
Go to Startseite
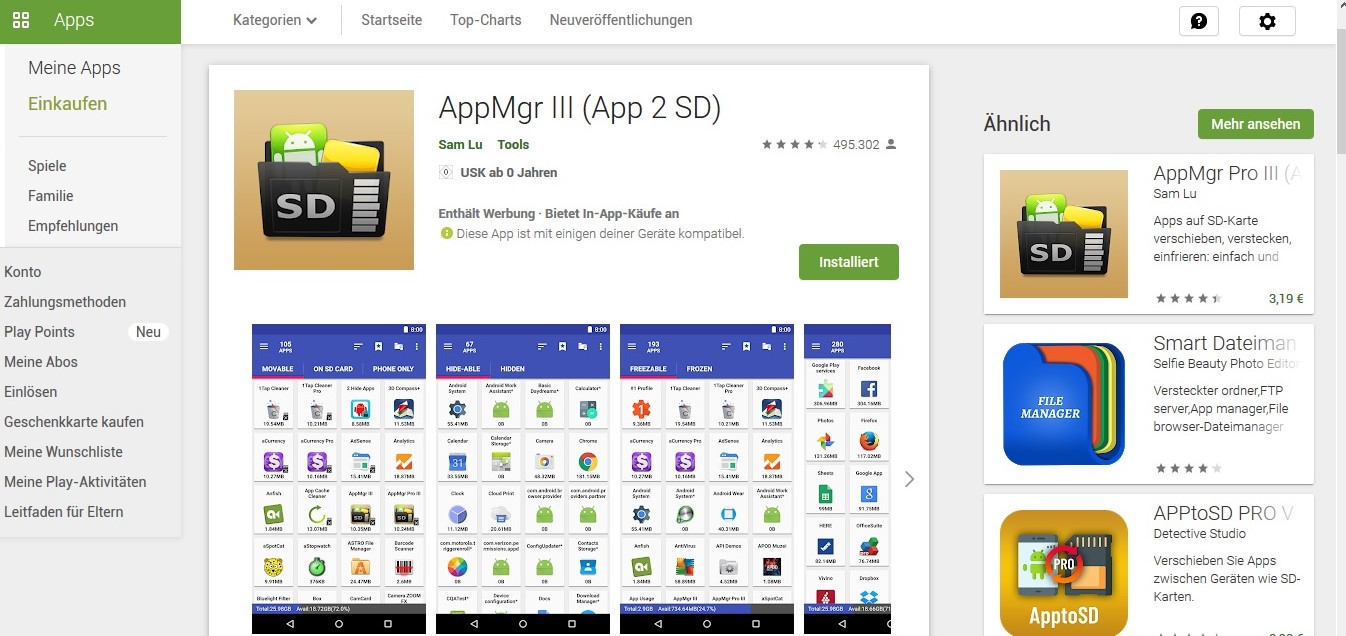coord(391,20)
